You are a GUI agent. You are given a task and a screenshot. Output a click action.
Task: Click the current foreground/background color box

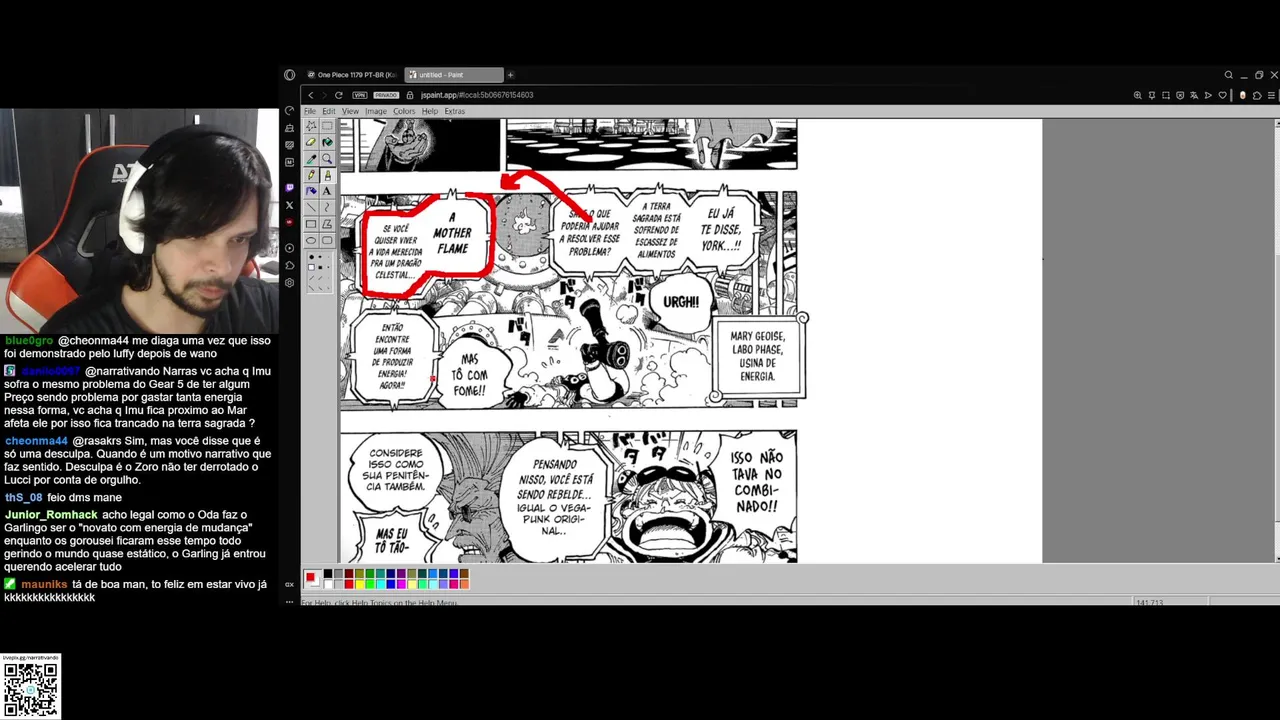pyautogui.click(x=312, y=579)
